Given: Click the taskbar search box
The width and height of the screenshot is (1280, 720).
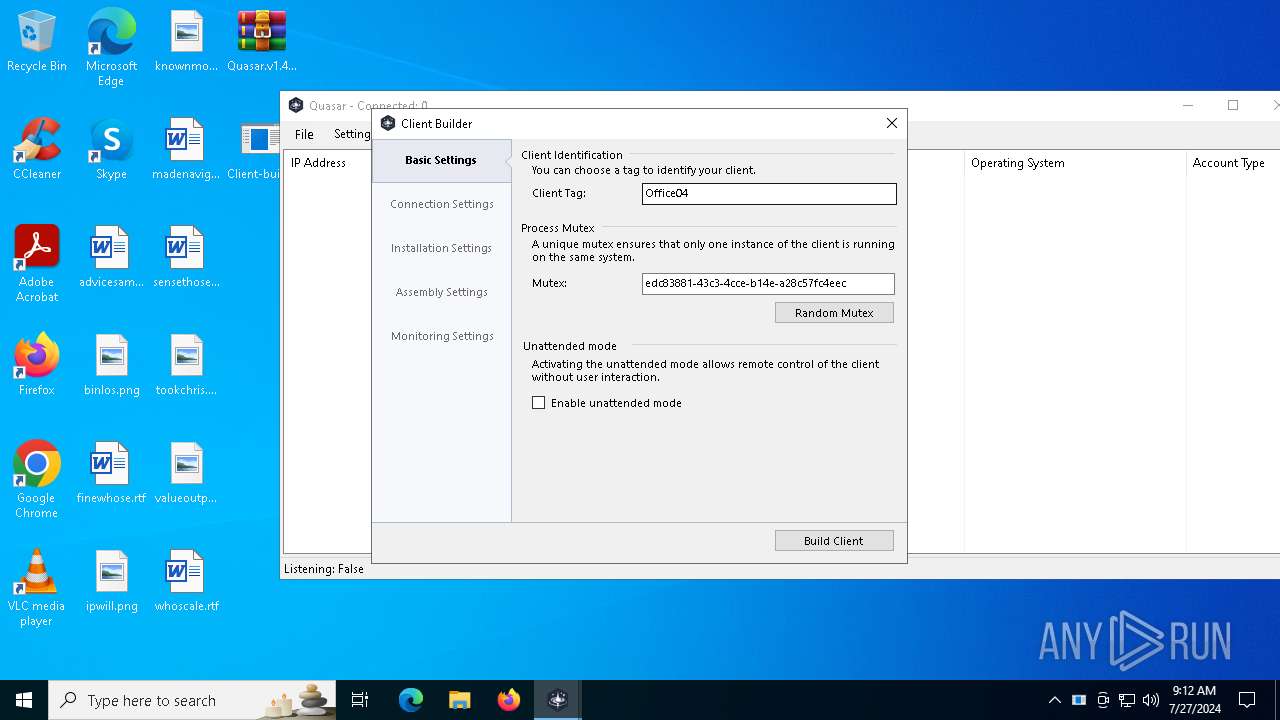Looking at the screenshot, I should 193,700.
